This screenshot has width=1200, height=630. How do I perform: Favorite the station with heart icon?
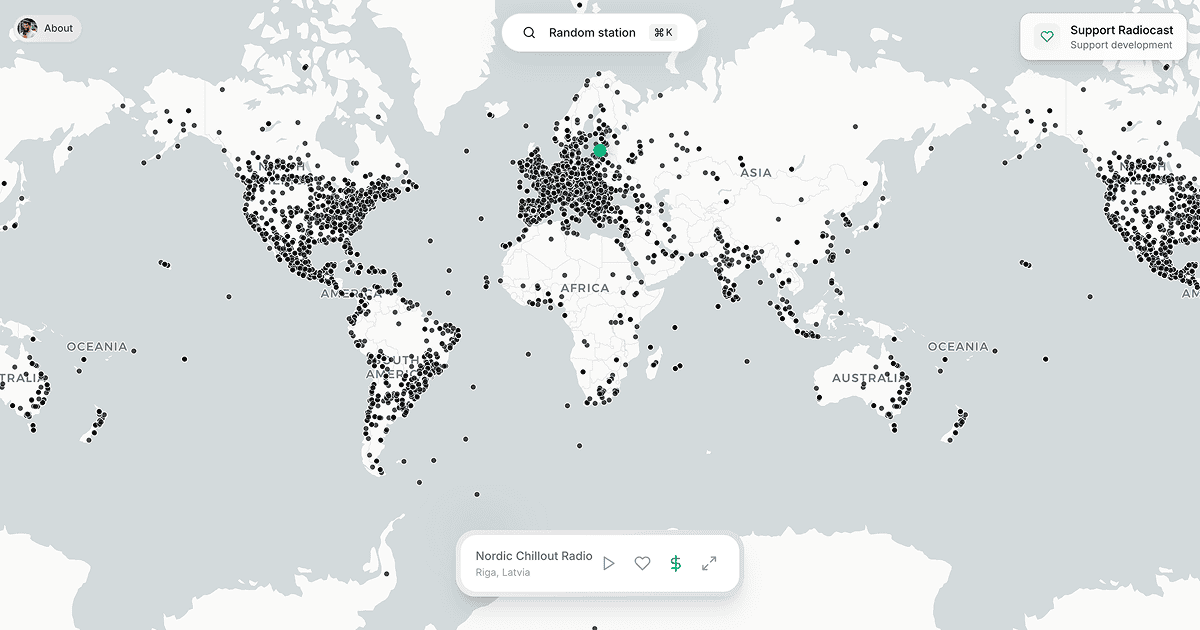click(x=642, y=564)
